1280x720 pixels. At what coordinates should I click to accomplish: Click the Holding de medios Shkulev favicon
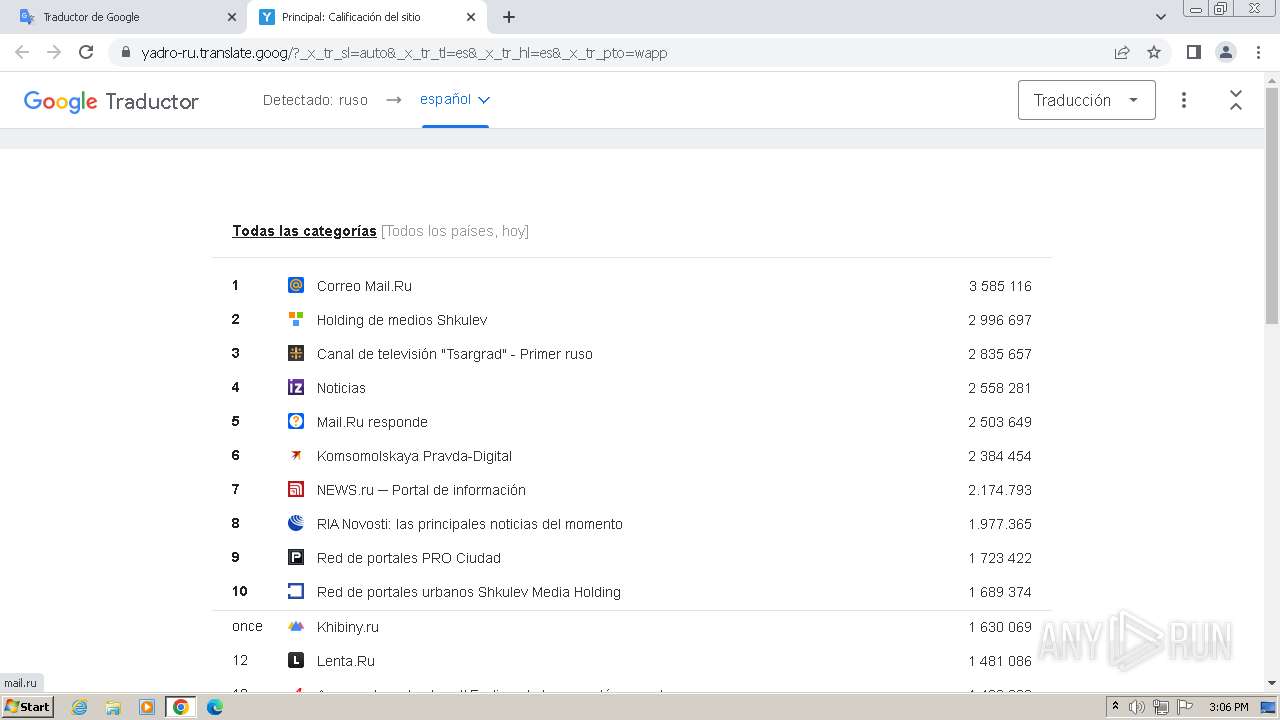coord(296,319)
